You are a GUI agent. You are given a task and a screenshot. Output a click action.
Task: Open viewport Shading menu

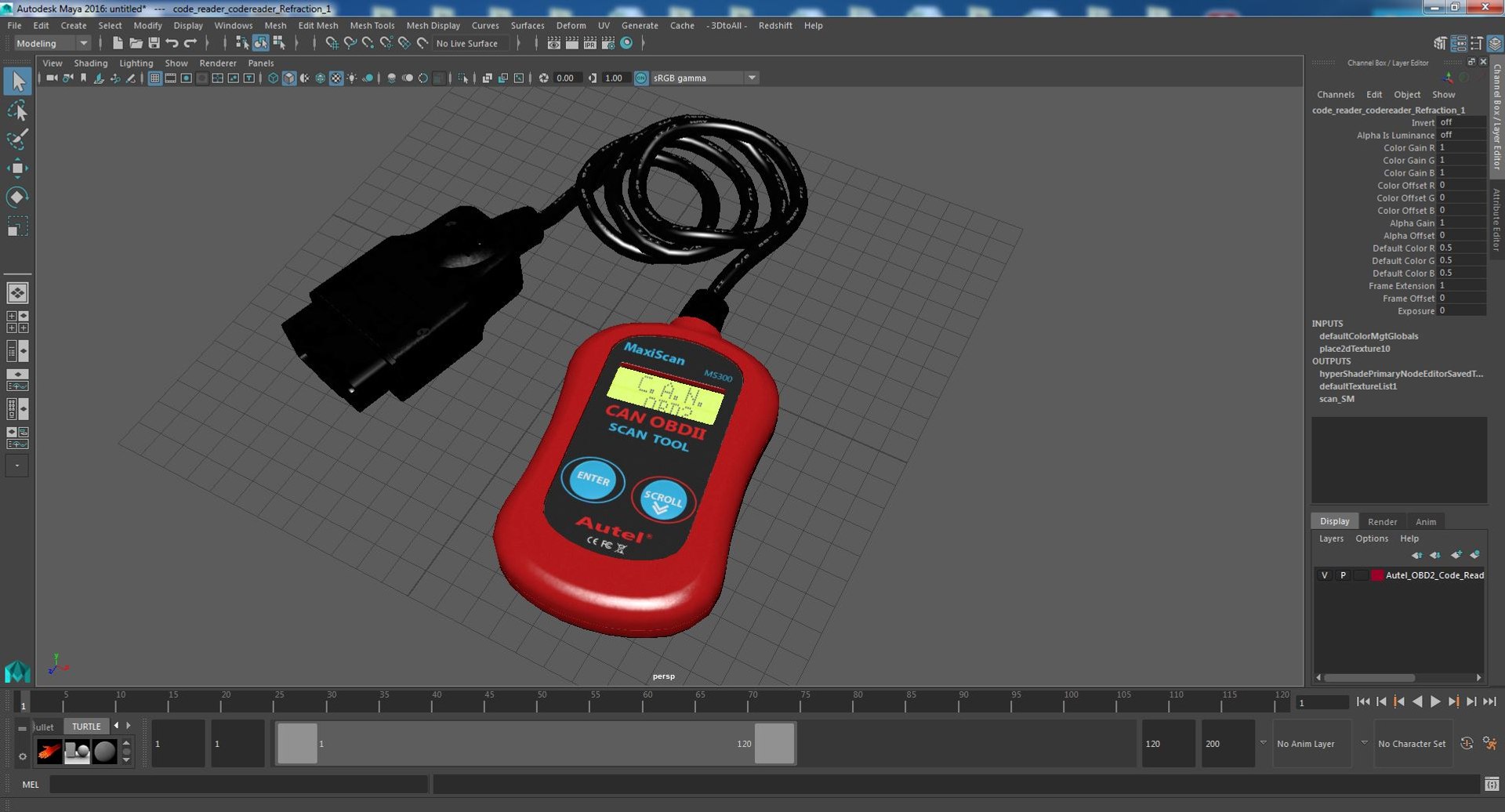tap(91, 63)
